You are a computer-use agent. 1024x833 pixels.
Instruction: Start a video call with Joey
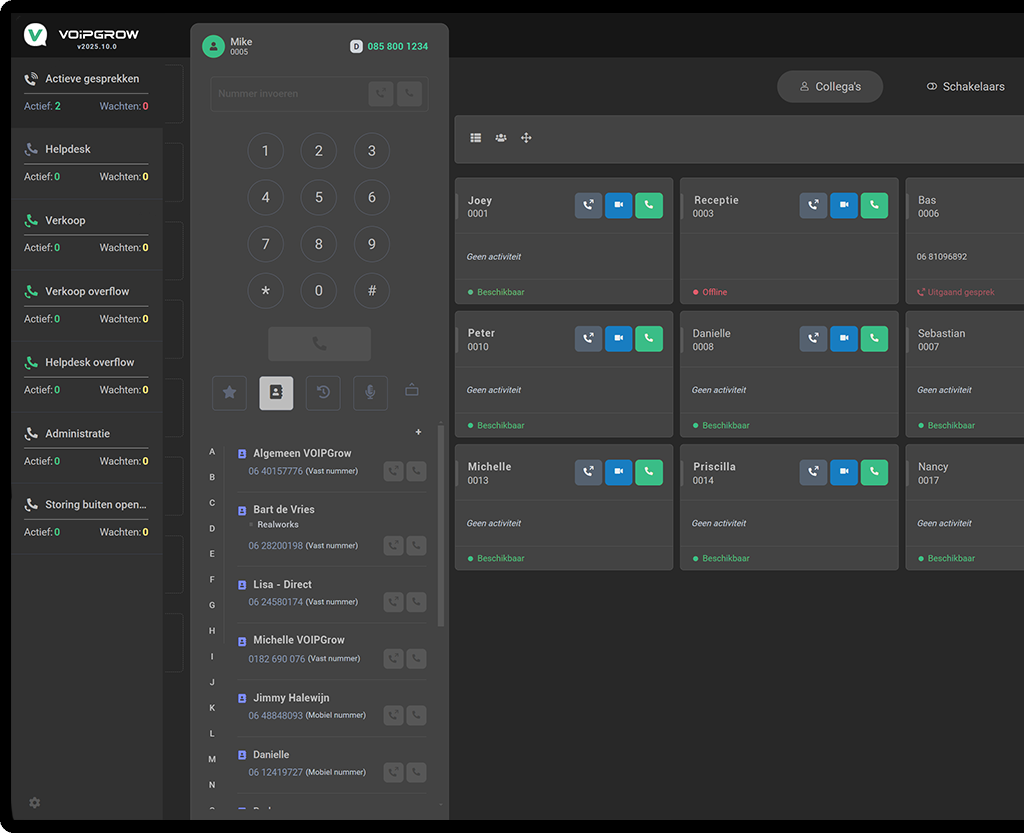[618, 206]
